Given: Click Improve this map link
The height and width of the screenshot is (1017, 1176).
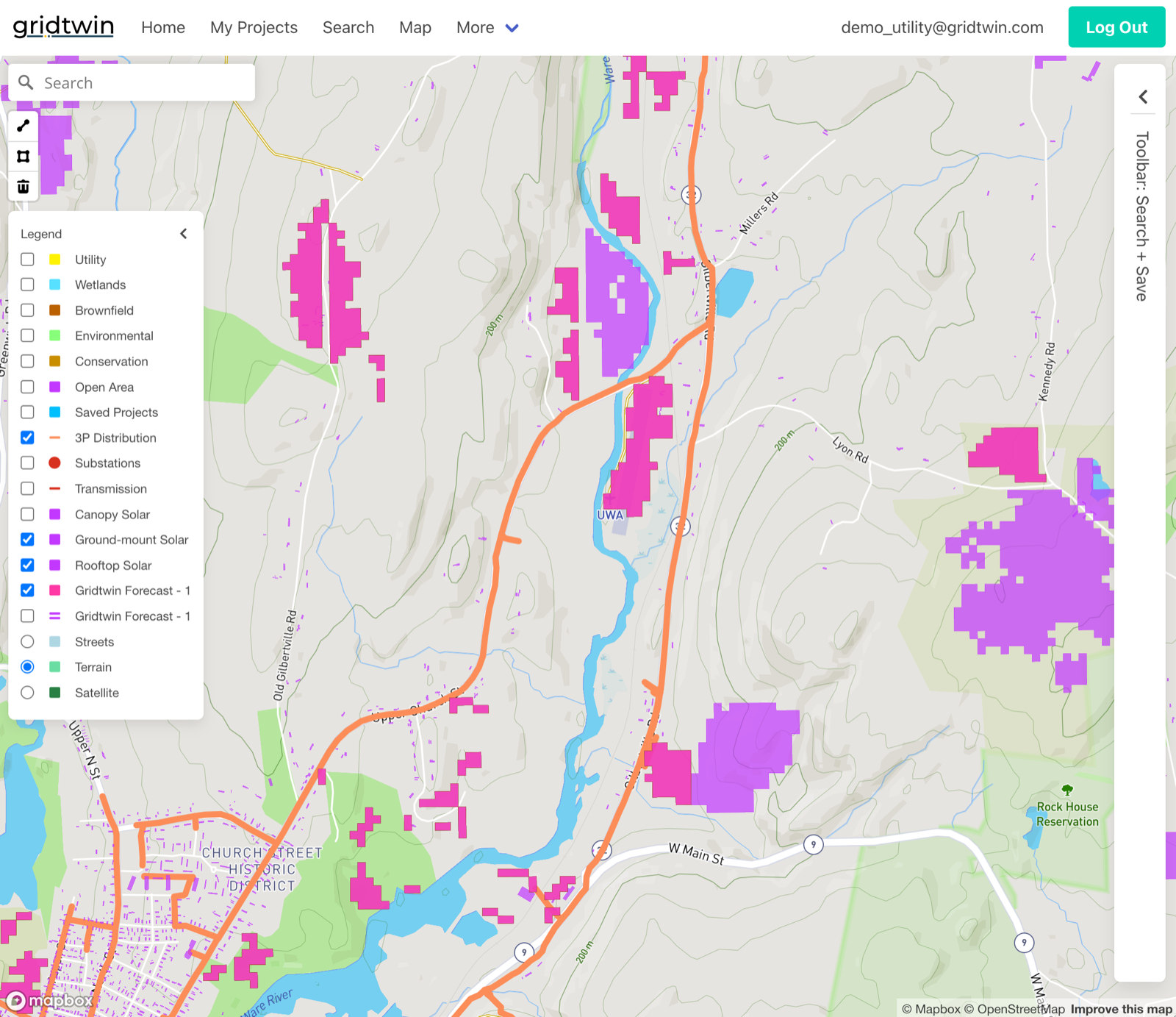Looking at the screenshot, I should 1121,1009.
